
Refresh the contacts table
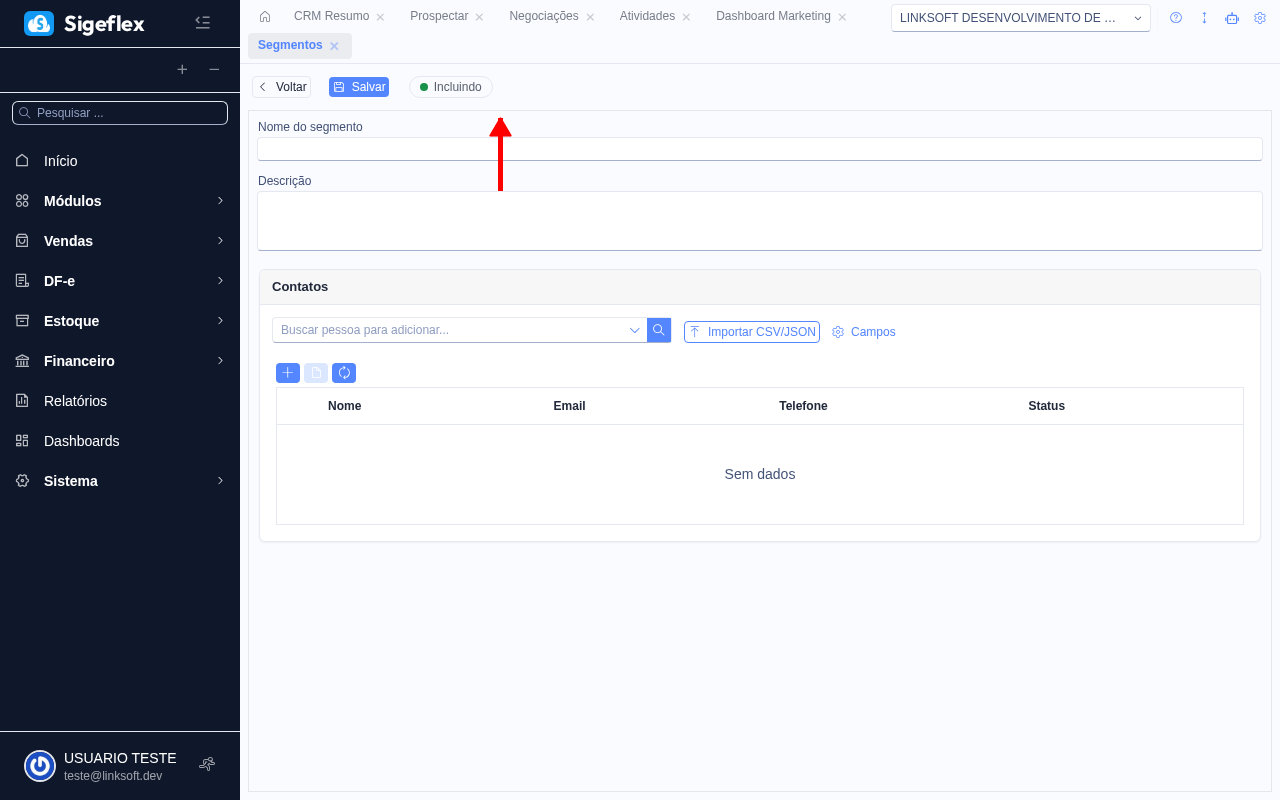pos(344,373)
